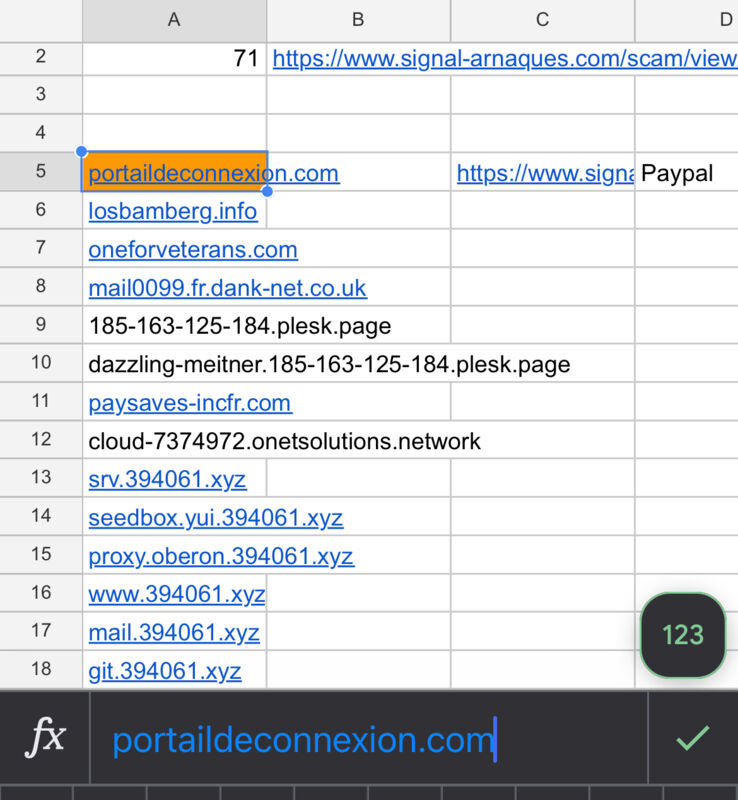The height and width of the screenshot is (800, 738).
Task: Open the git.394061.xyz link
Action: click(x=164, y=671)
